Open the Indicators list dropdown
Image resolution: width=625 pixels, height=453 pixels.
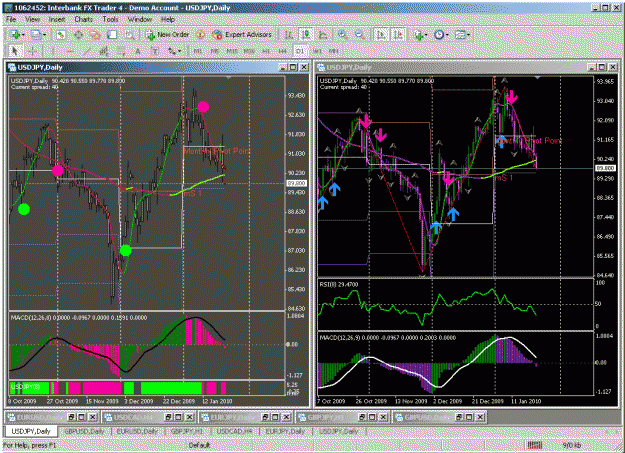click(x=420, y=35)
